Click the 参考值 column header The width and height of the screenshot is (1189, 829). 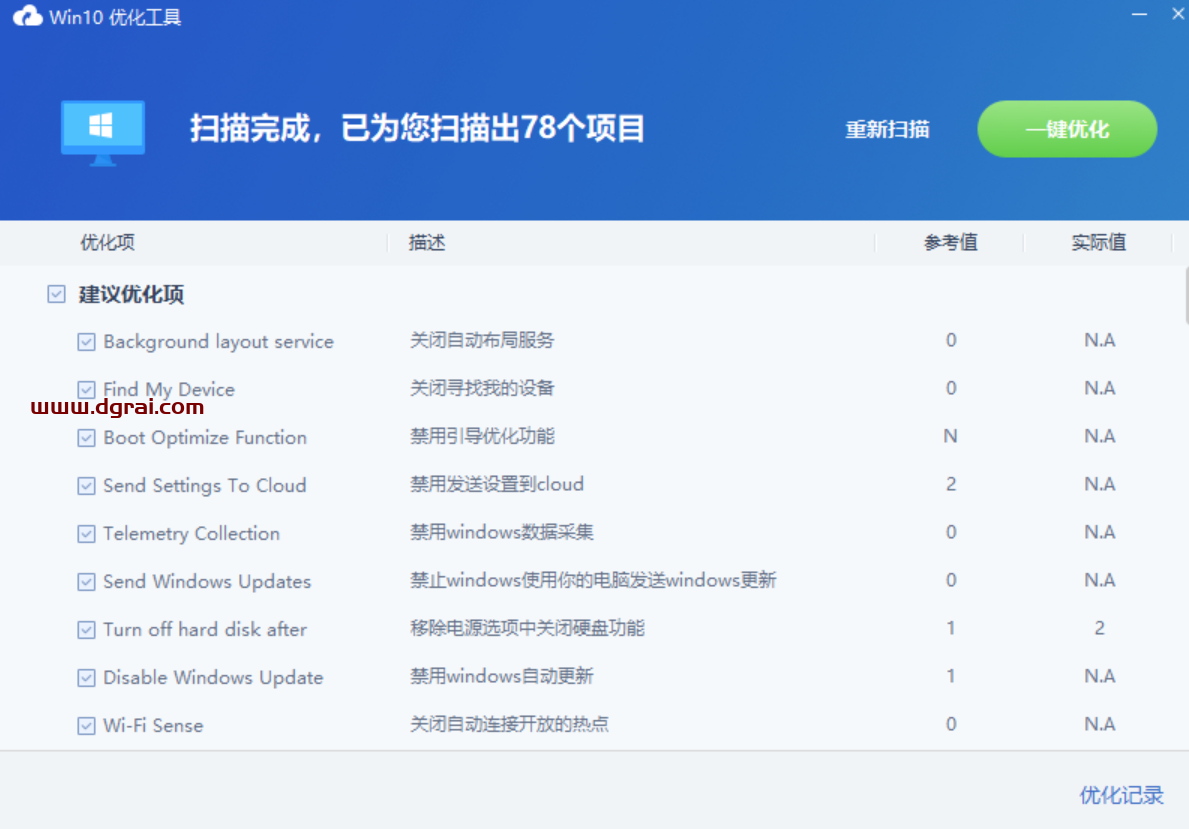(950, 242)
